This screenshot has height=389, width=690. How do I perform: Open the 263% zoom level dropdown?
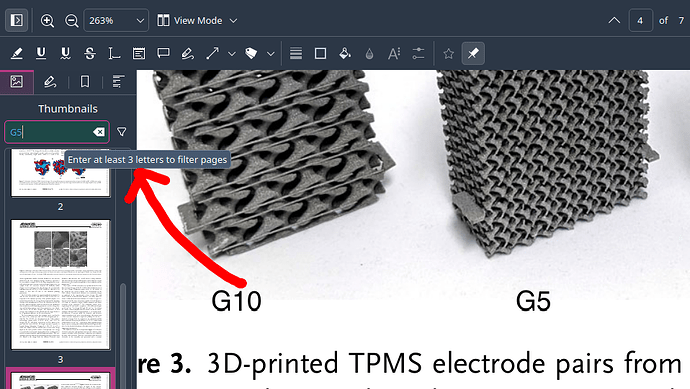coord(116,21)
